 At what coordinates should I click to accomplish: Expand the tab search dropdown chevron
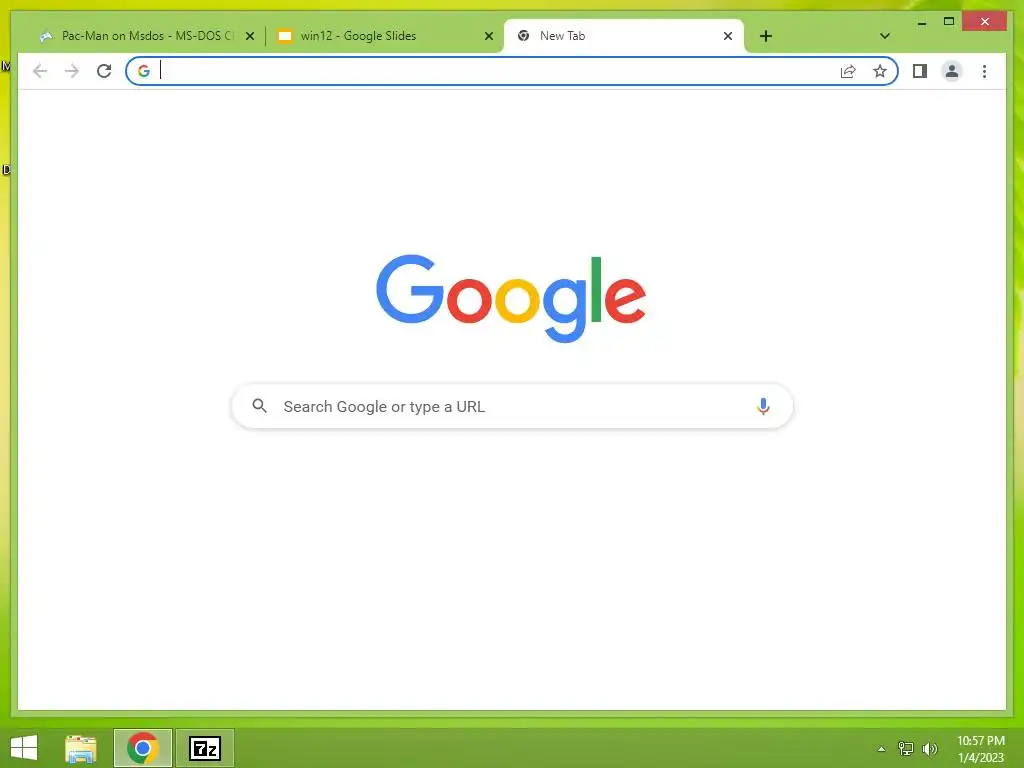click(884, 36)
